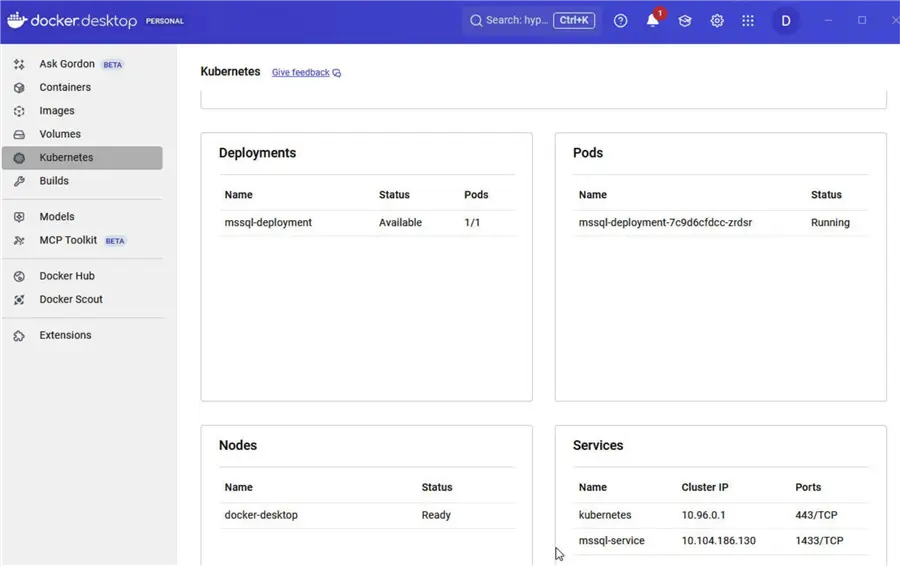Click the Docker whale logo icon
Image resolution: width=900 pixels, height=566 pixels.
click(x=17, y=20)
